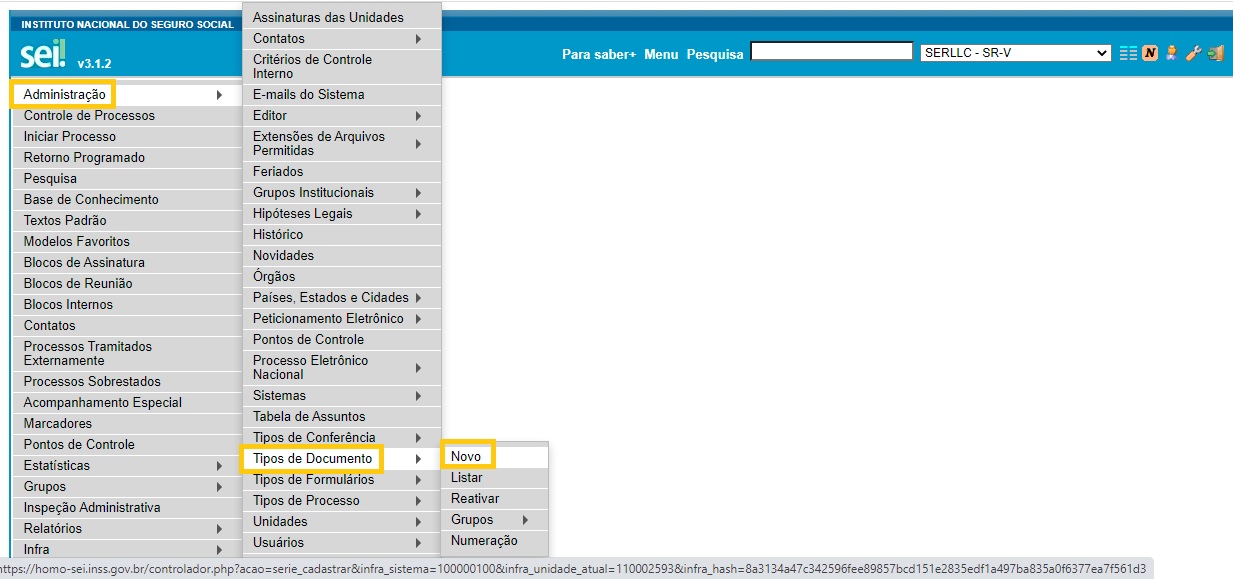The height and width of the screenshot is (579, 1233).
Task: Click the Pesquisa link in header bar
Action: [715, 54]
